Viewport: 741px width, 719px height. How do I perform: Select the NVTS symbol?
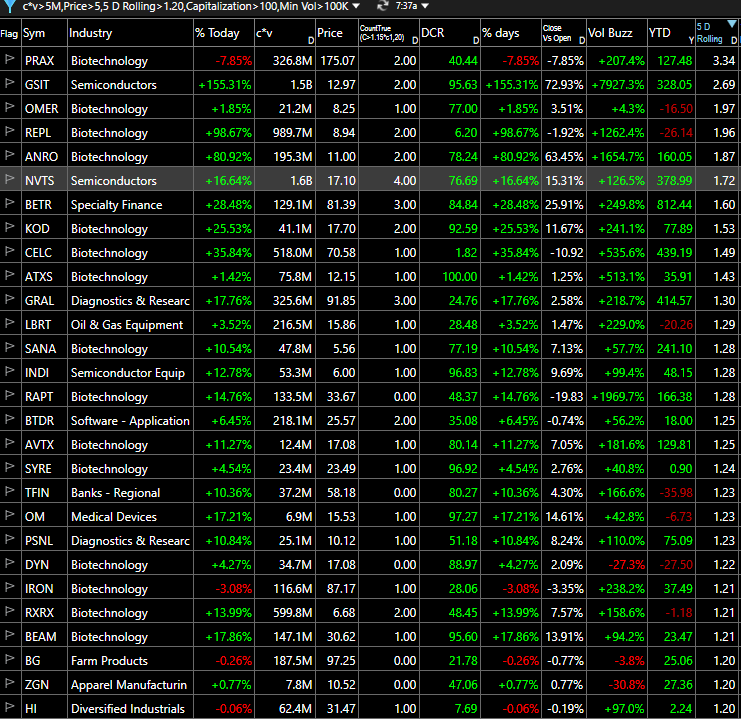[x=40, y=181]
